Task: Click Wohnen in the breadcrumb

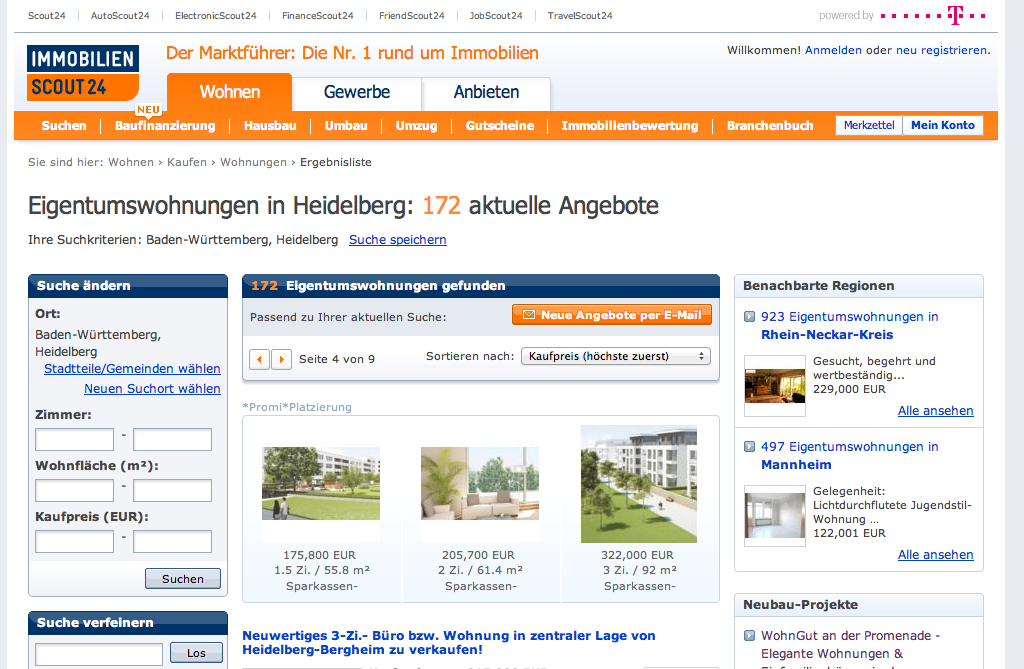Action: click(131, 162)
